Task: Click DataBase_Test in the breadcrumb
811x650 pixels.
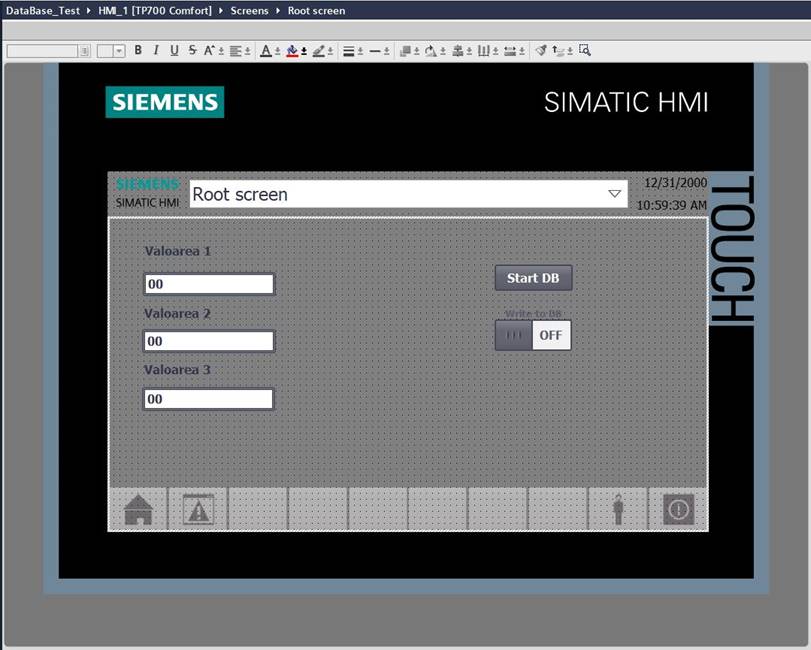Action: 41,11
